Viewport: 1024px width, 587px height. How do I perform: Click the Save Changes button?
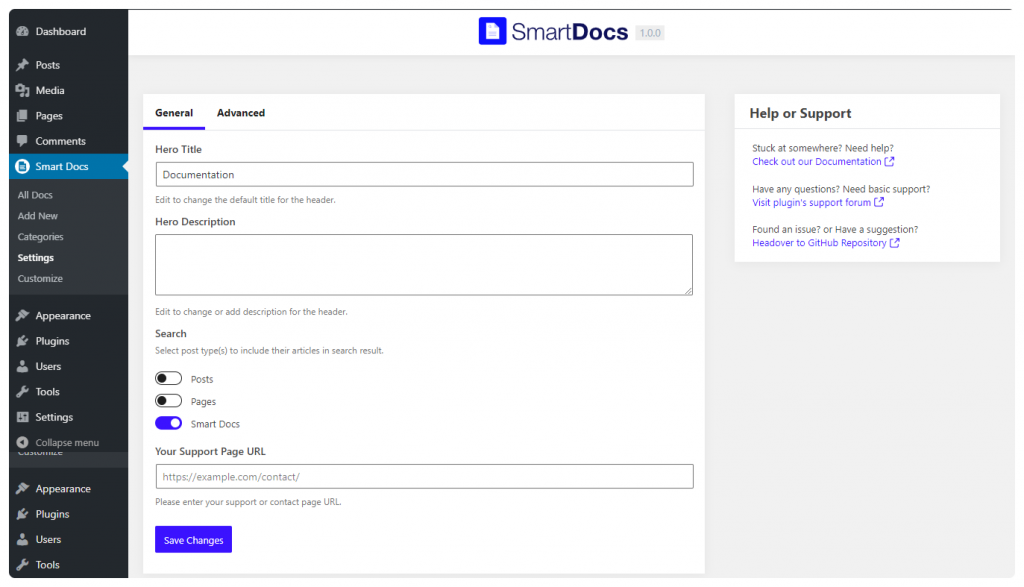pos(193,540)
